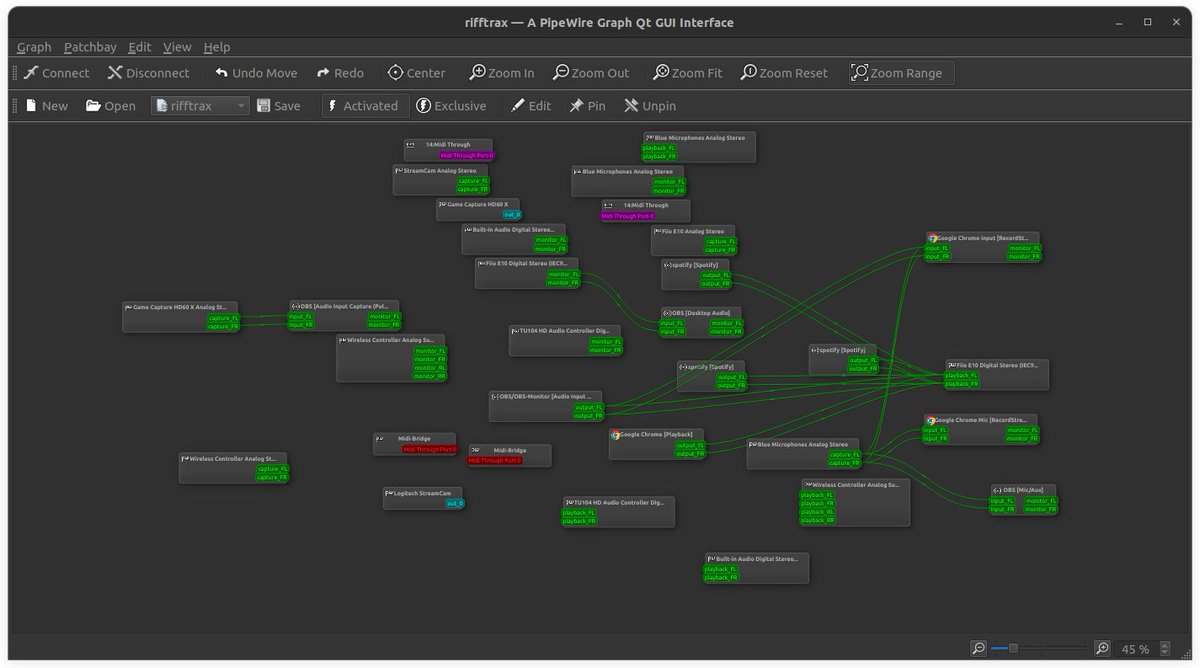Click Chrome icon on Google Chrome Mic node
The width and height of the screenshot is (1200, 668).
(931, 421)
